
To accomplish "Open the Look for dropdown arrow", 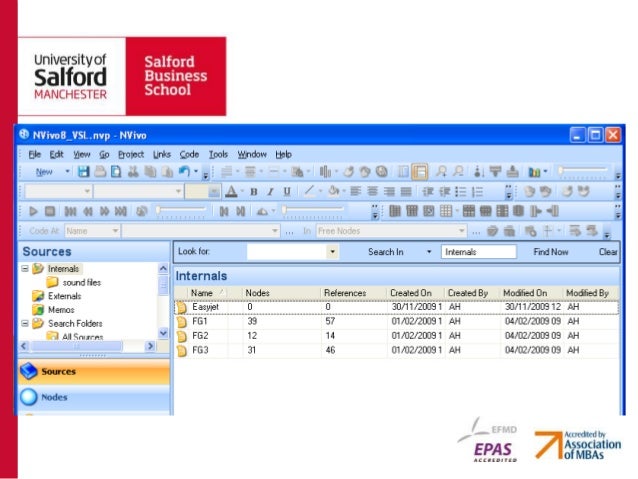I will click(332, 252).
